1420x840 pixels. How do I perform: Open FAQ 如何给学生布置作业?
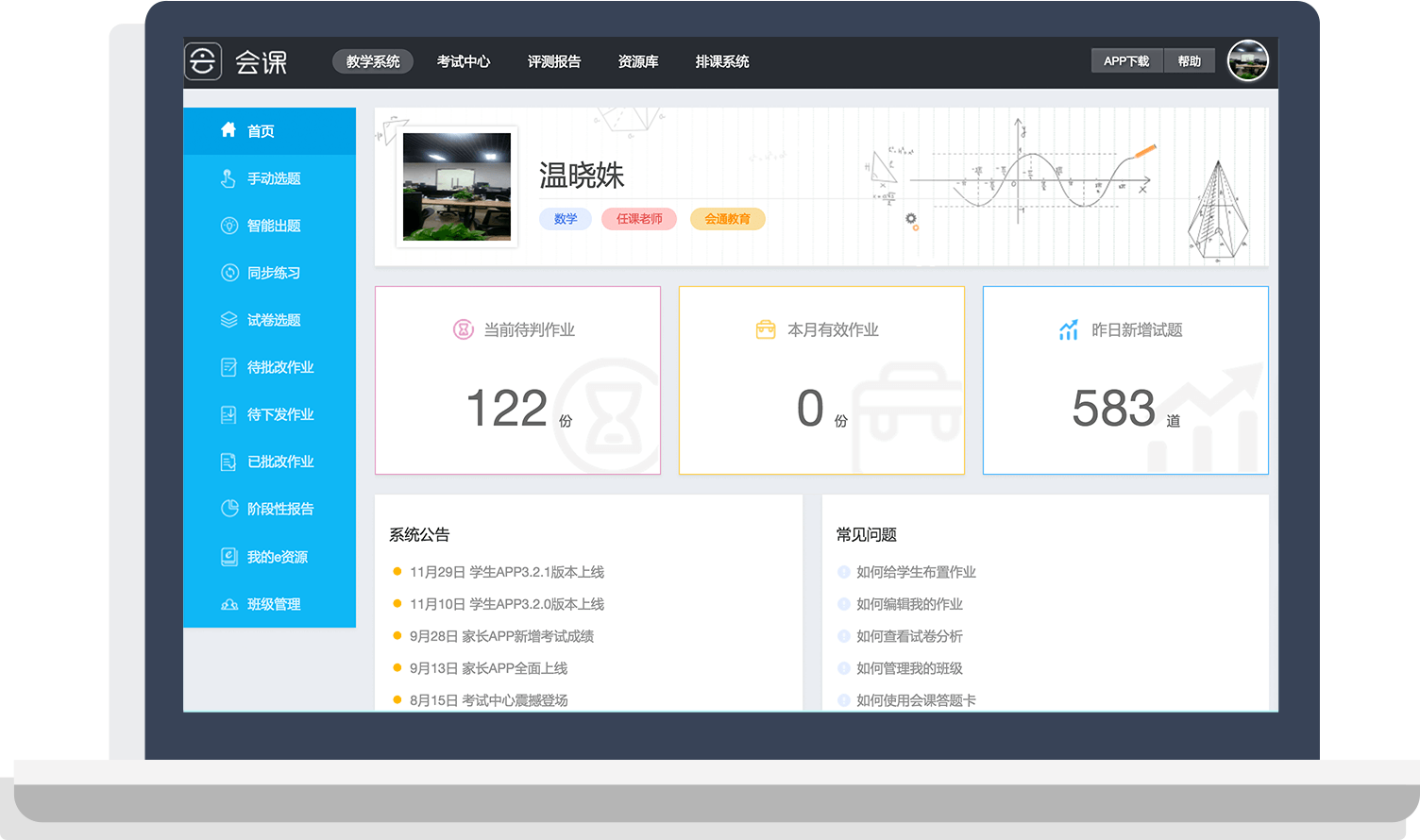tap(916, 572)
